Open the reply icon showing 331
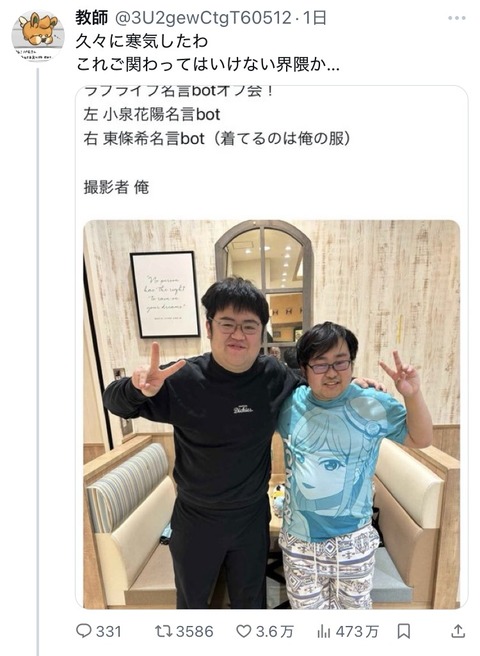 pyautogui.click(x=84, y=631)
